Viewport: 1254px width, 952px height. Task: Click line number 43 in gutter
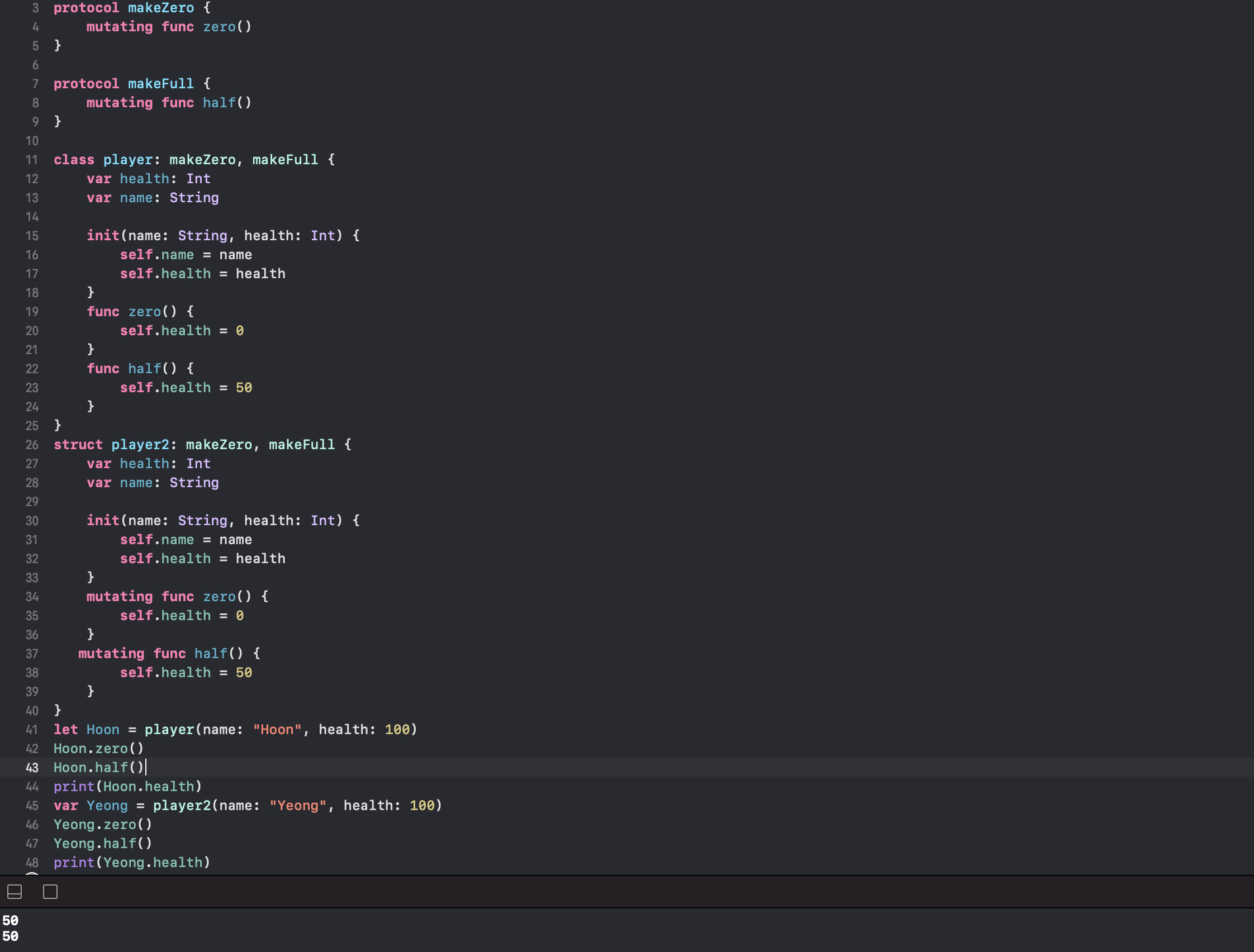pos(32,768)
